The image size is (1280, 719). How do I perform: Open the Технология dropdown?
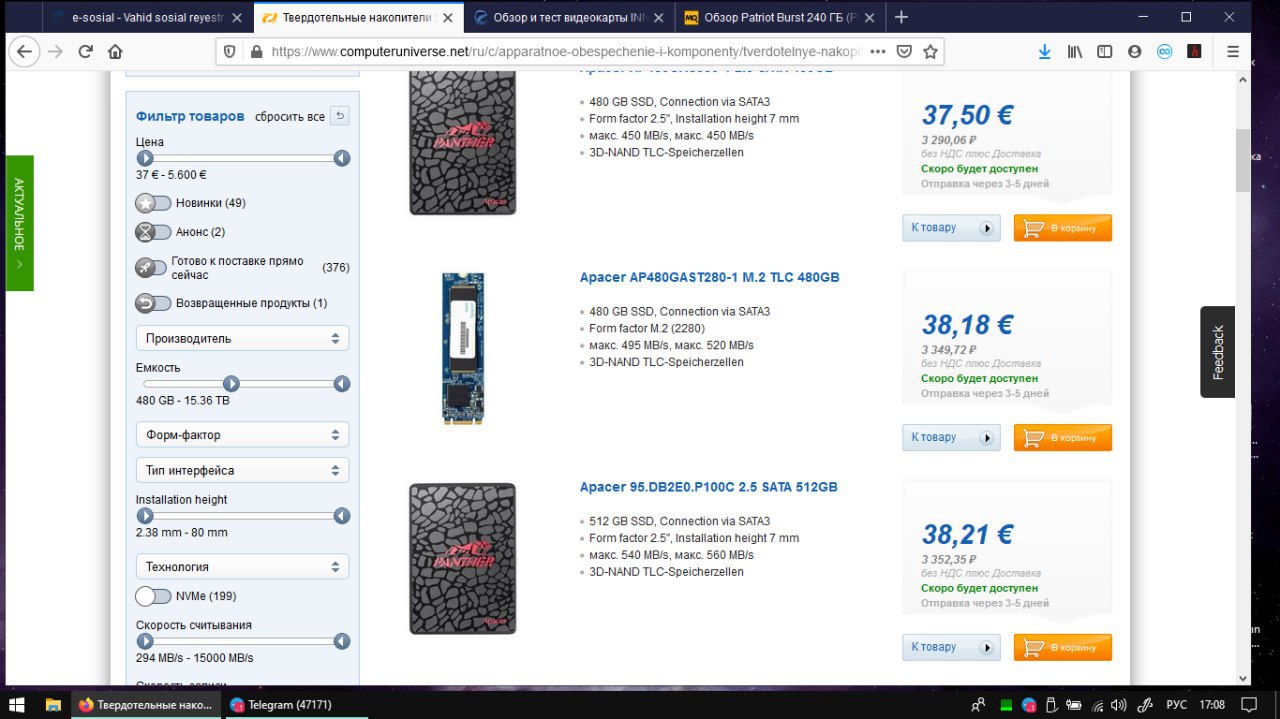[x=242, y=566]
